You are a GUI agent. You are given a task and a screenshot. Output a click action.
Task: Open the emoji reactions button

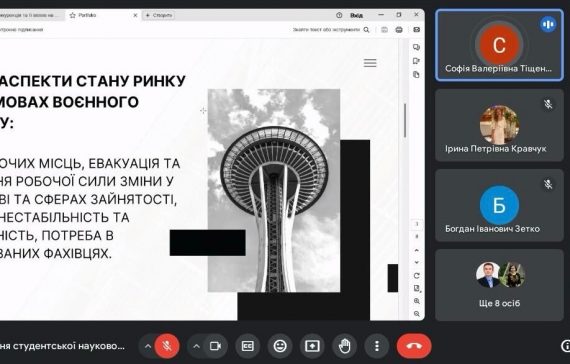click(x=280, y=346)
